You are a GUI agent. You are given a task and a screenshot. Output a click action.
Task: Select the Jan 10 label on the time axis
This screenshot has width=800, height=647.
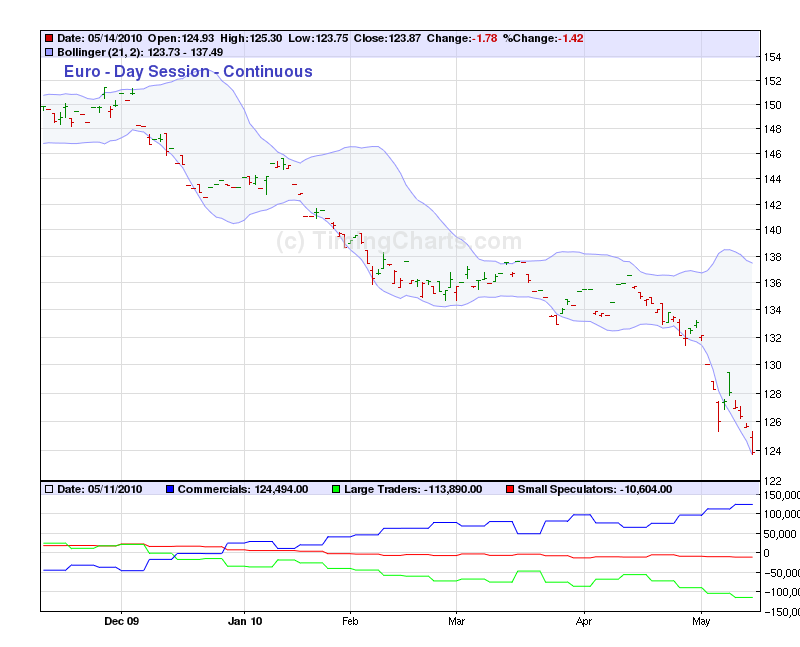click(x=244, y=621)
